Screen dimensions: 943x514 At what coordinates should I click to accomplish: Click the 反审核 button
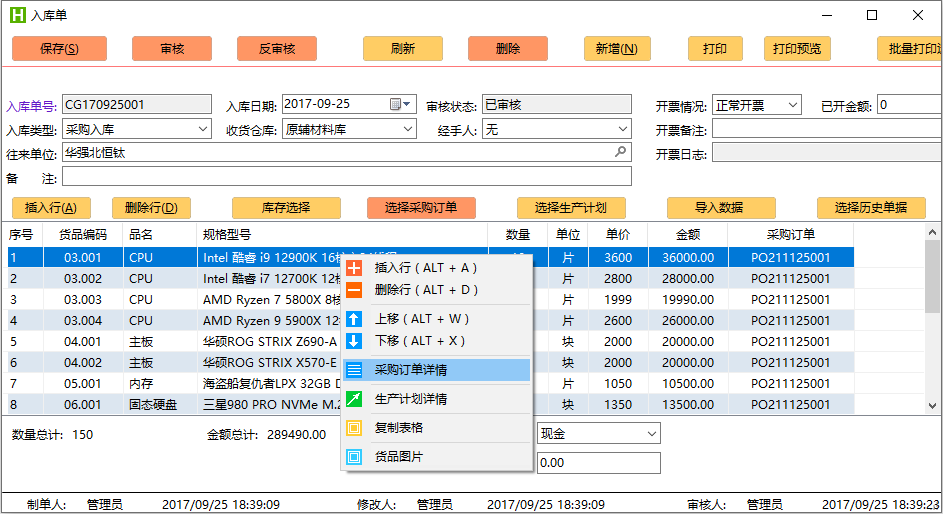point(277,49)
